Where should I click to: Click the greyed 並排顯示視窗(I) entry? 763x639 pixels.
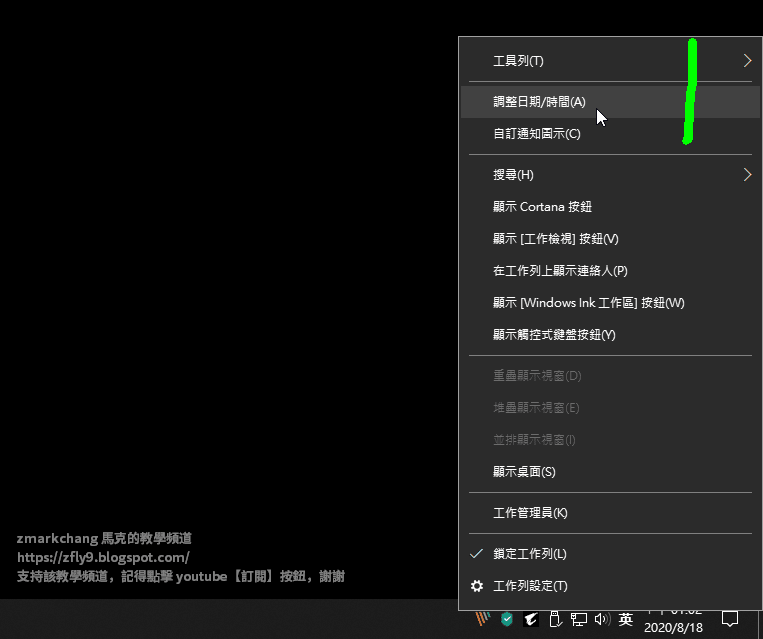pos(610,440)
